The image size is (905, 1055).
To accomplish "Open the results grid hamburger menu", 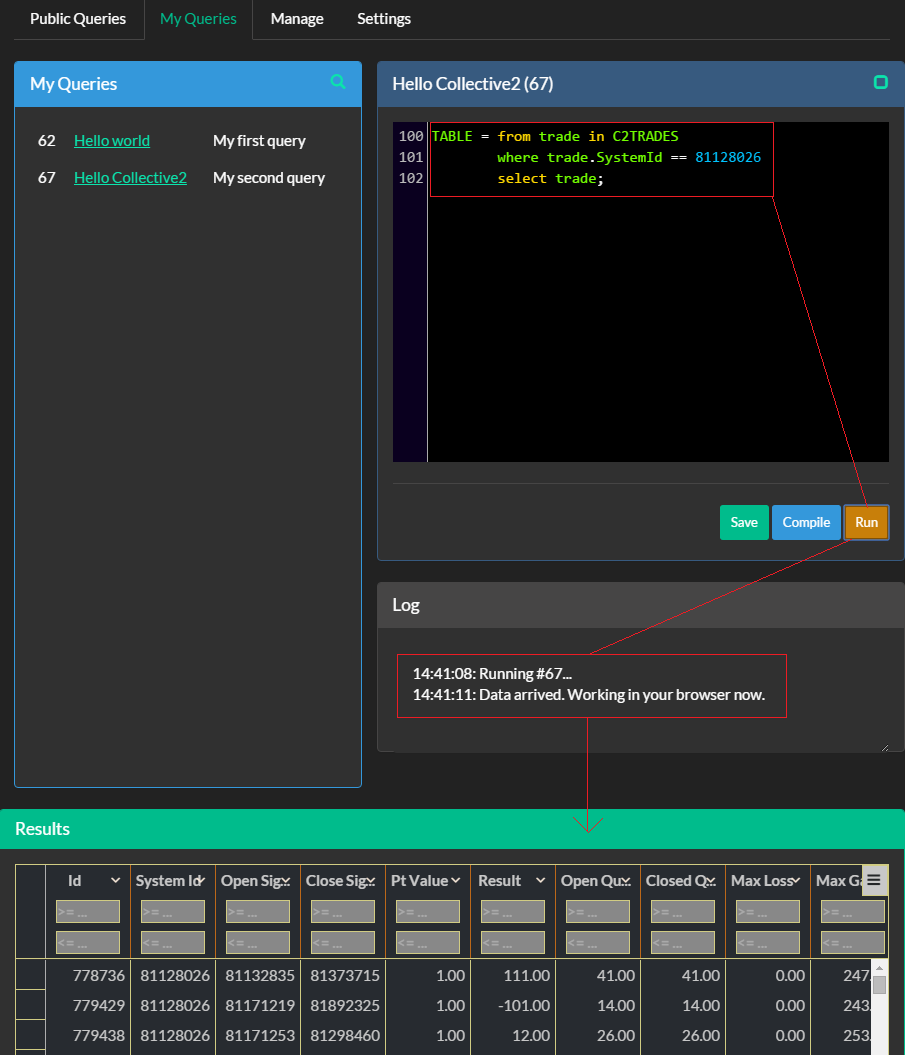I will (873, 880).
